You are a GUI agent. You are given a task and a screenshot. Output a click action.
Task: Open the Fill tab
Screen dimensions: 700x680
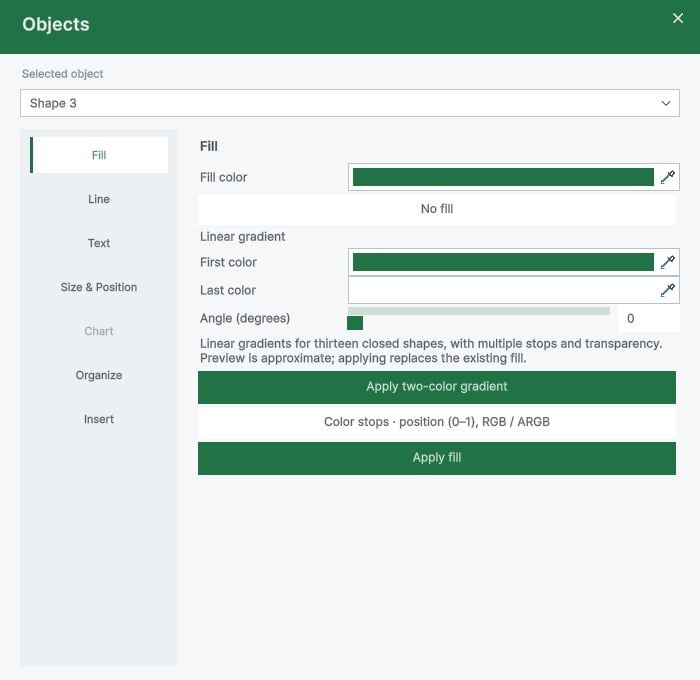pos(99,155)
